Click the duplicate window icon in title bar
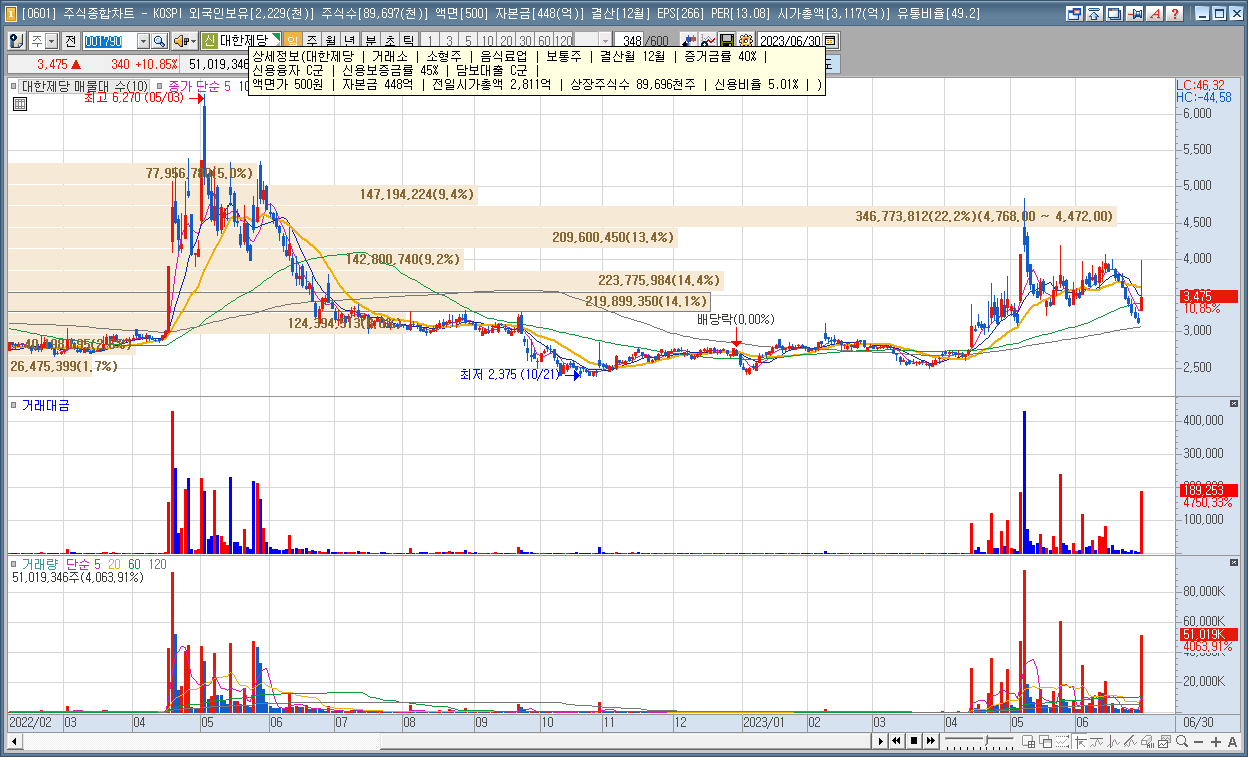1248x757 pixels. [x=1114, y=14]
